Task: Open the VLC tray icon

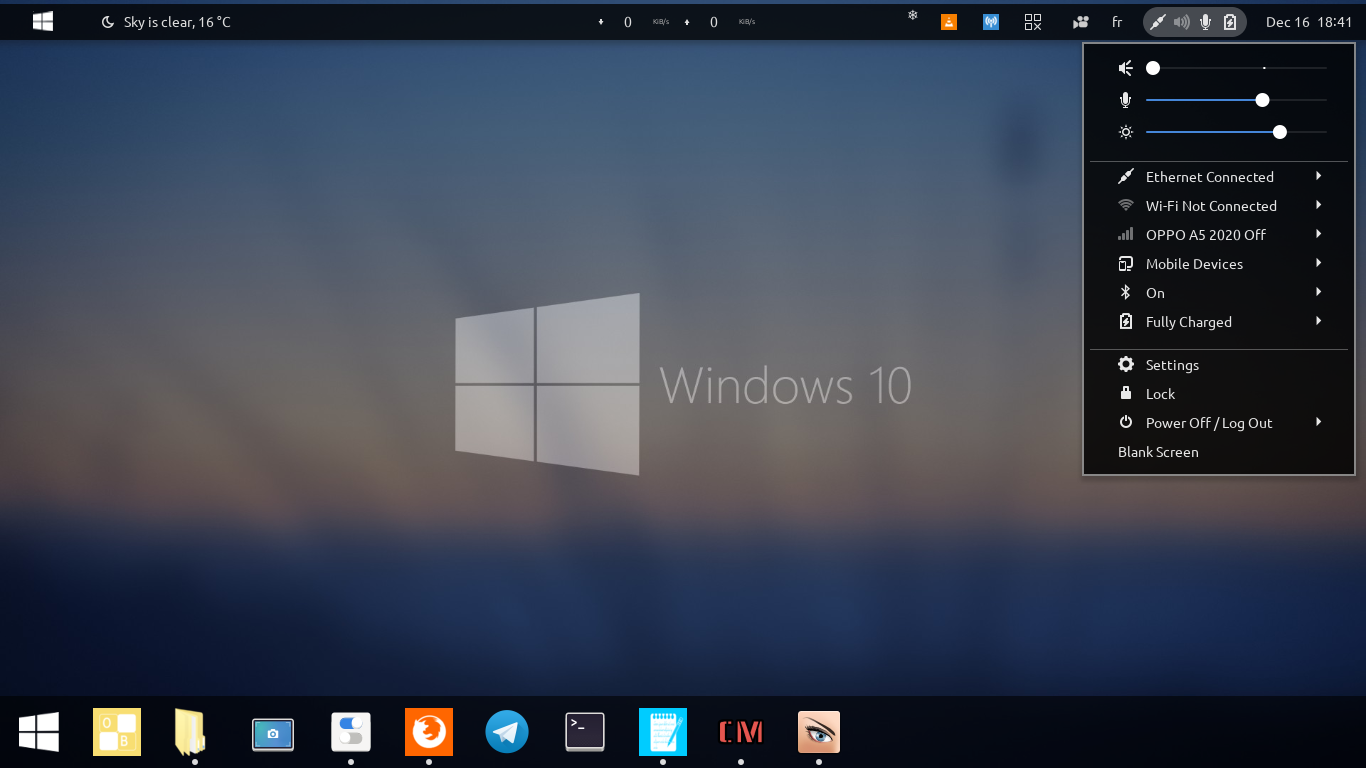Action: (x=949, y=22)
